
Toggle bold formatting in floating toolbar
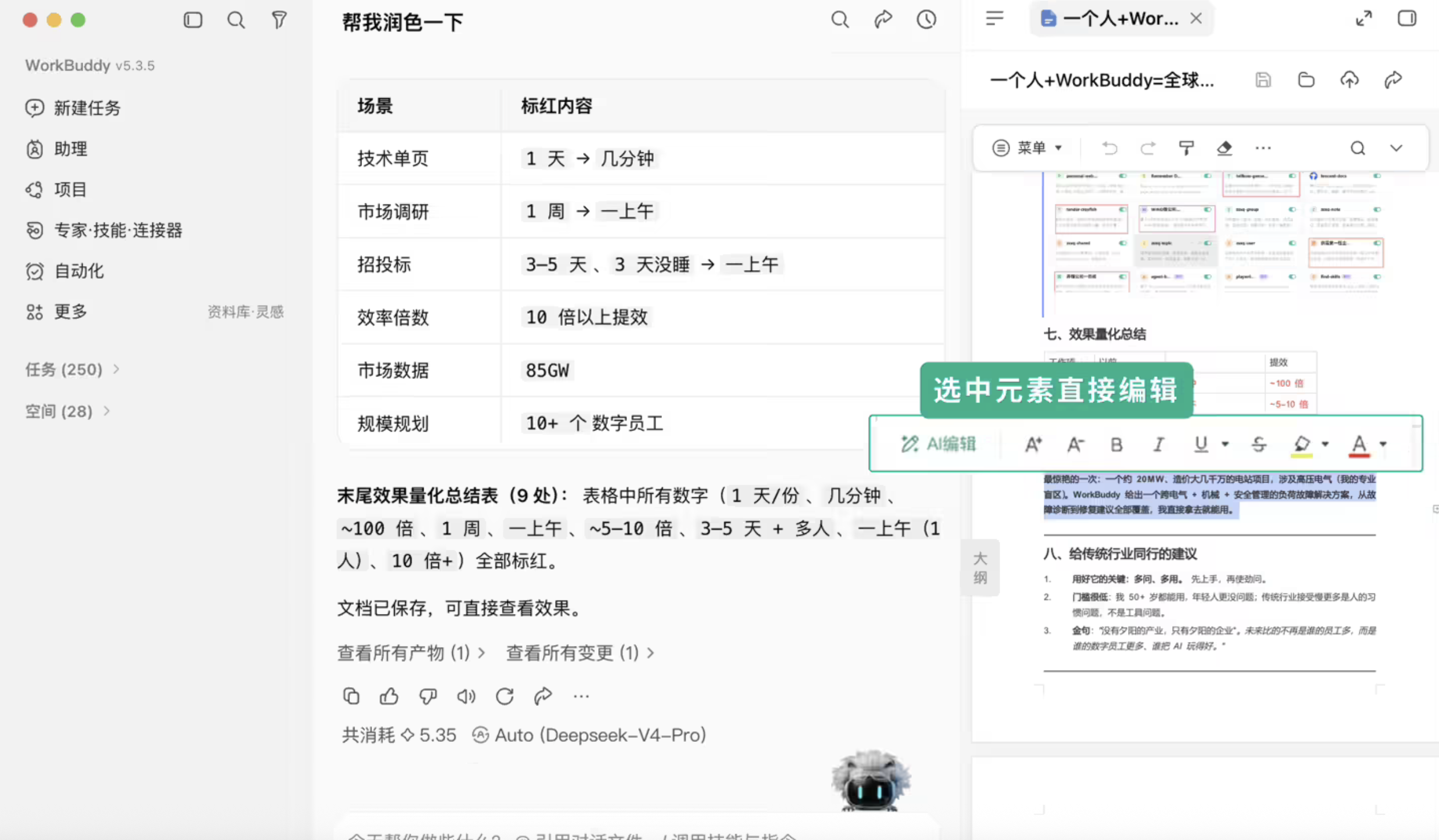pos(1116,444)
